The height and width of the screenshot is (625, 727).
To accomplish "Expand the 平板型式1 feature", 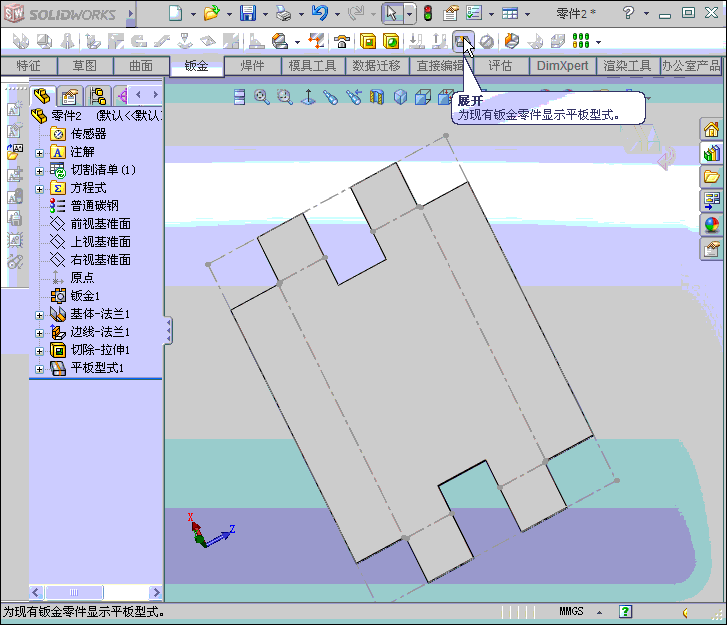I will 39,369.
